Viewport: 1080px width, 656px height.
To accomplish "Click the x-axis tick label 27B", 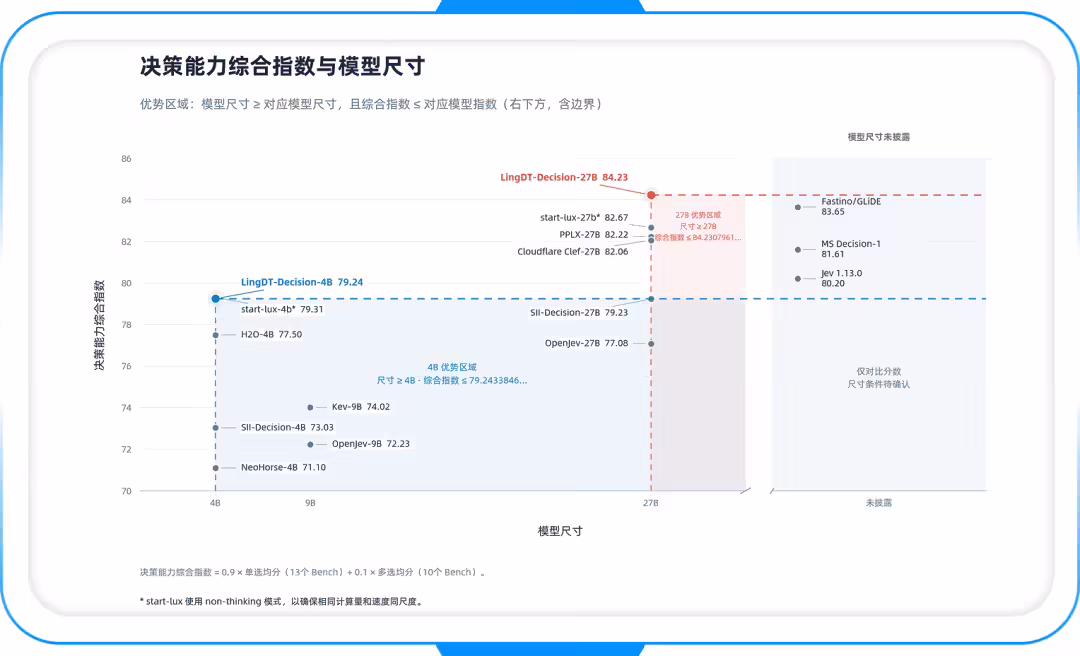I will click(x=651, y=503).
